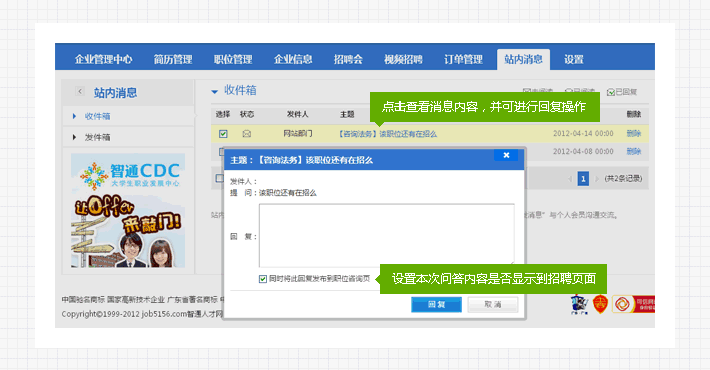Close the message dialog with the X
Screen dimensions: 710x370
pyautogui.click(x=506, y=155)
